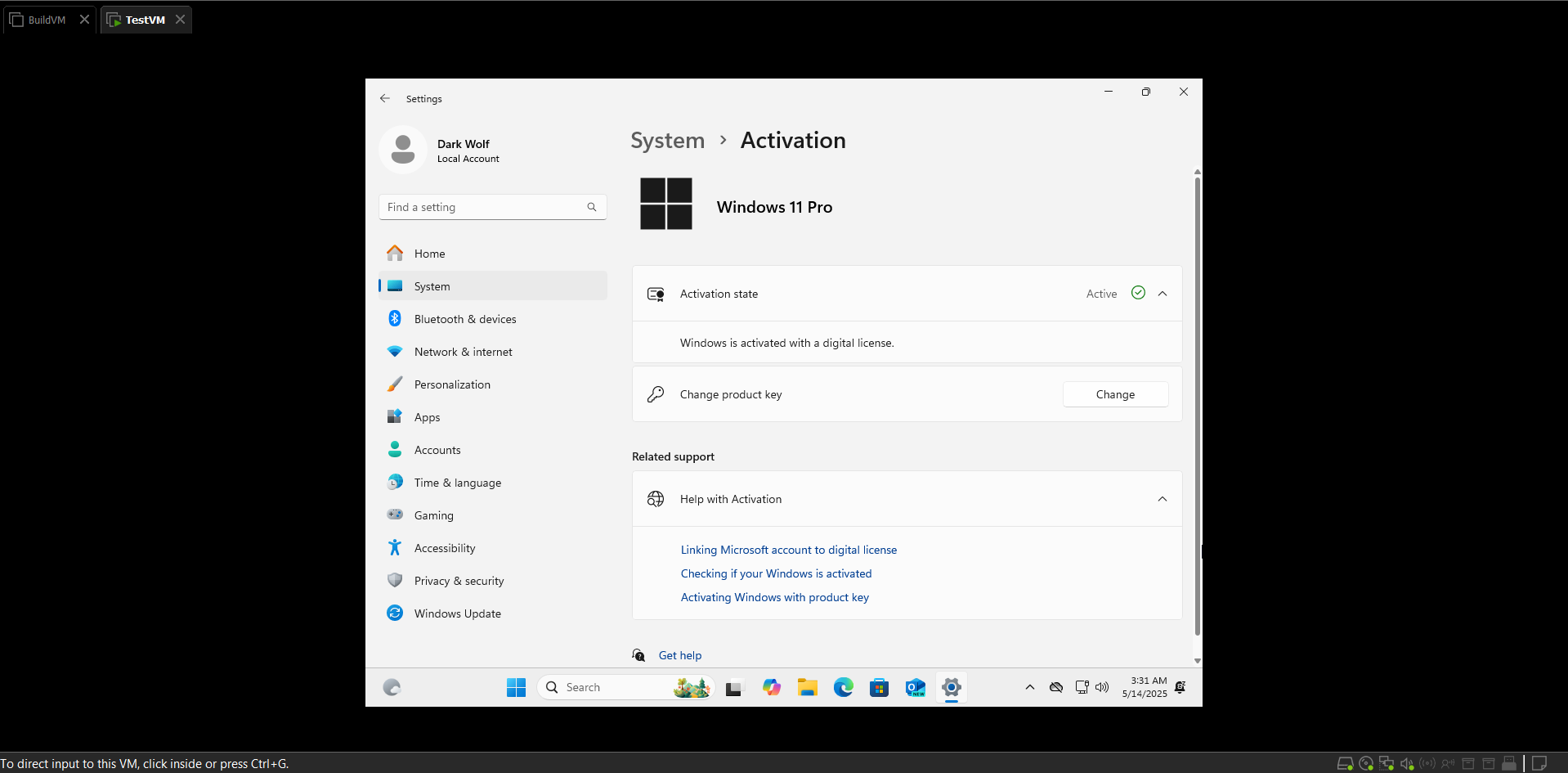This screenshot has height=773, width=1568.
Task: Open Outlook (new) from the taskbar
Action: 916,688
